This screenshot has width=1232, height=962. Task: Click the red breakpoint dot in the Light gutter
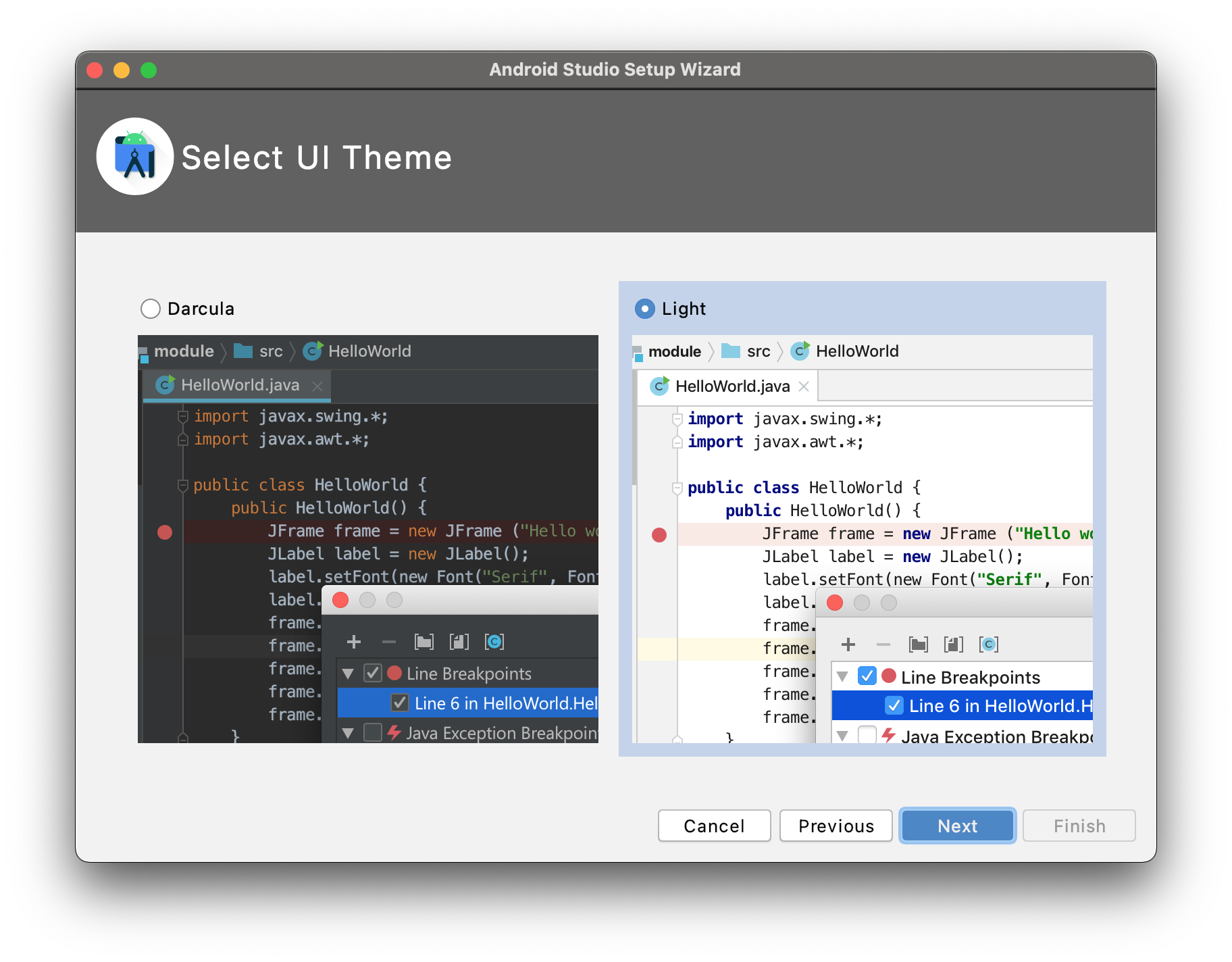(659, 535)
